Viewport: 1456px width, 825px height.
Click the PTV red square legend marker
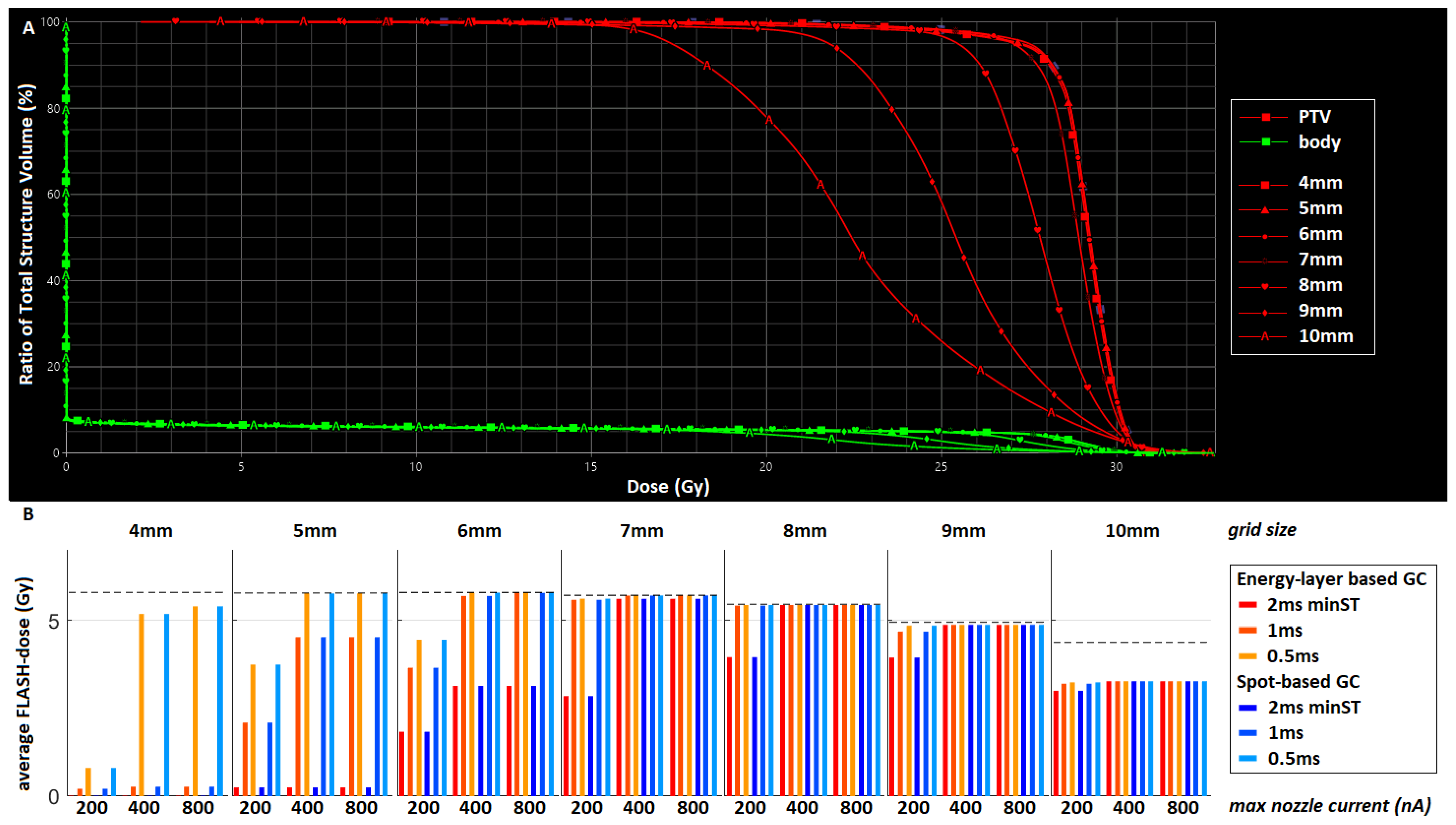tap(1266, 117)
